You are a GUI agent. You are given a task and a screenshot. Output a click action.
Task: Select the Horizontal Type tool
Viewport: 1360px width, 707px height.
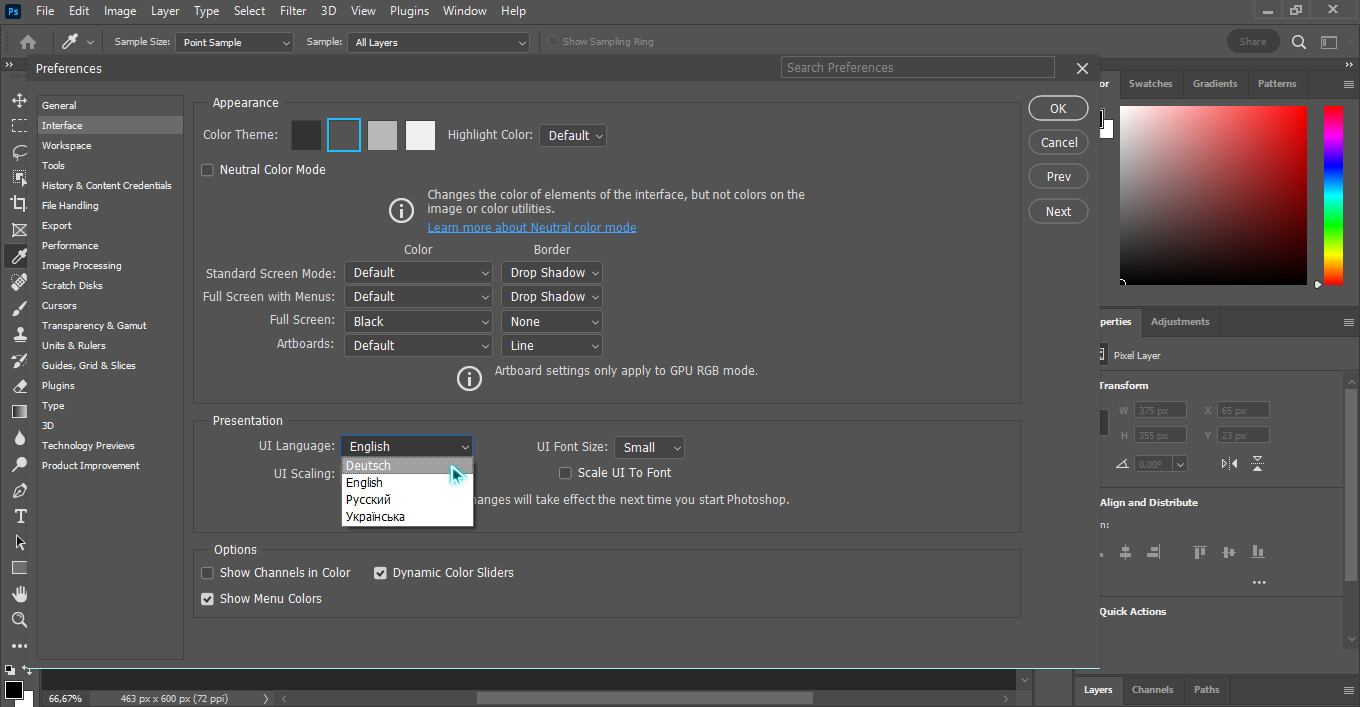click(19, 516)
